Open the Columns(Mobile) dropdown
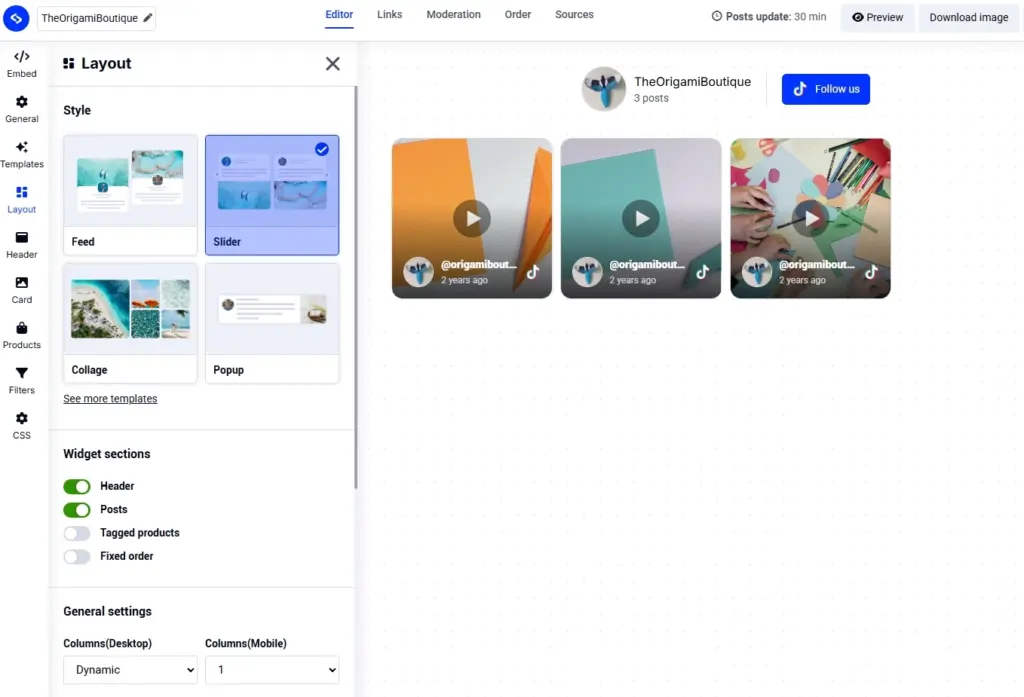This screenshot has height=697, width=1024. [x=271, y=669]
